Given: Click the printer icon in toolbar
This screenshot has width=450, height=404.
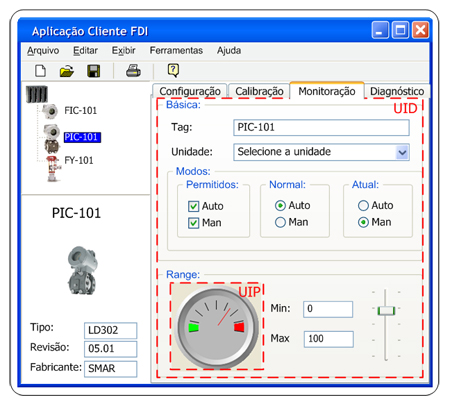Looking at the screenshot, I should pos(133,71).
